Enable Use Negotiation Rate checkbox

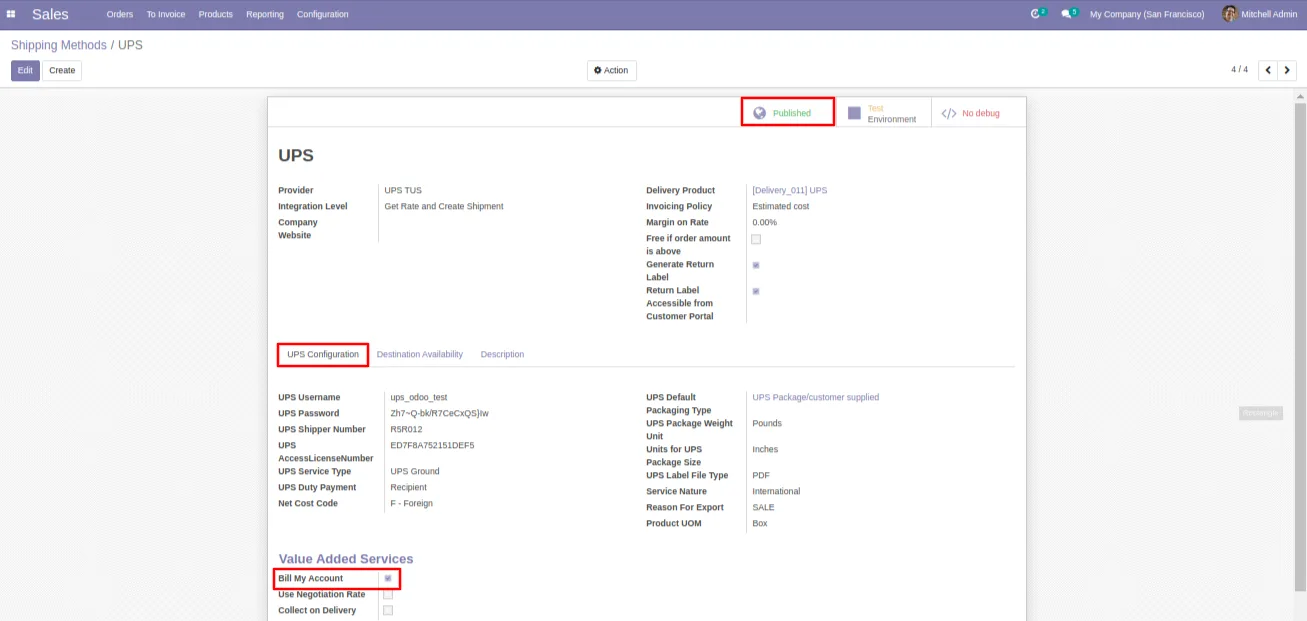click(388, 594)
